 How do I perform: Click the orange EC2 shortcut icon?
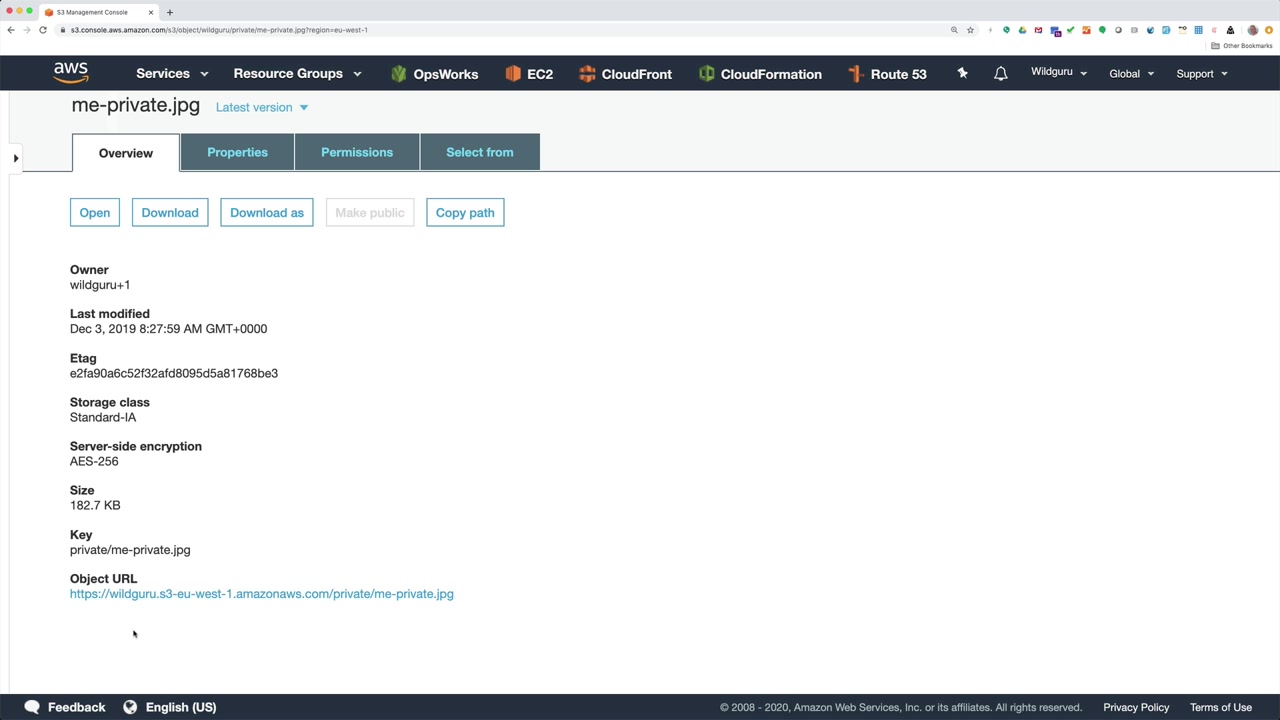point(513,74)
